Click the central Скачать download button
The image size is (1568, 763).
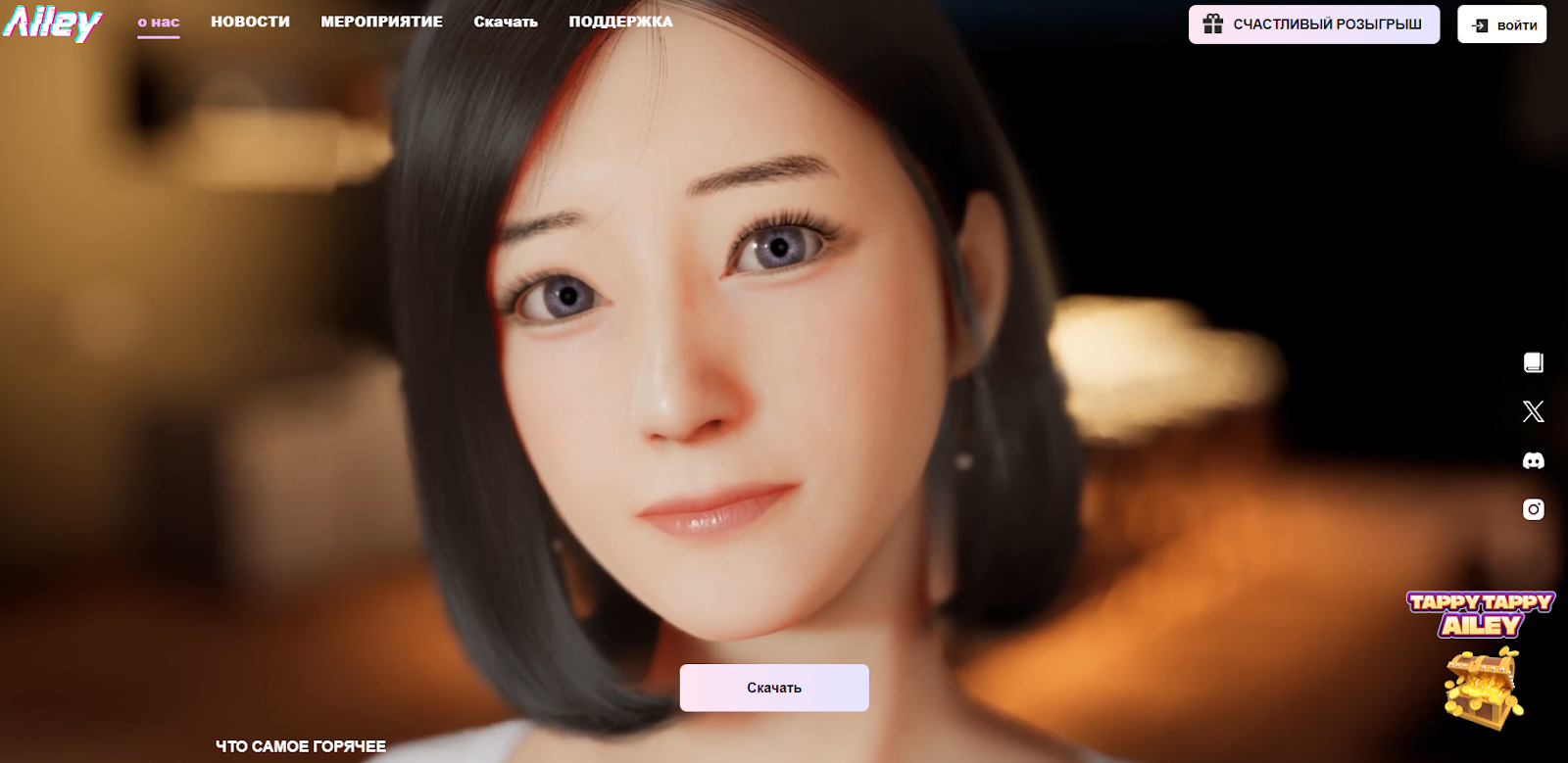[x=774, y=688]
